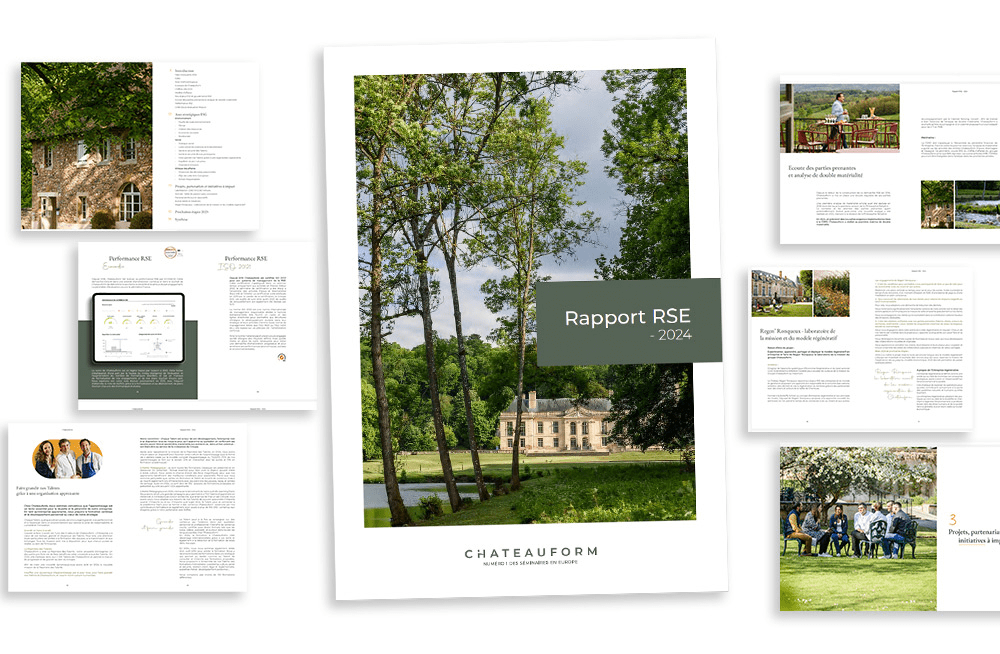Click the Rapport RSE 2024 green title banner
The width and height of the screenshot is (1000, 654).
pyautogui.click(x=628, y=322)
